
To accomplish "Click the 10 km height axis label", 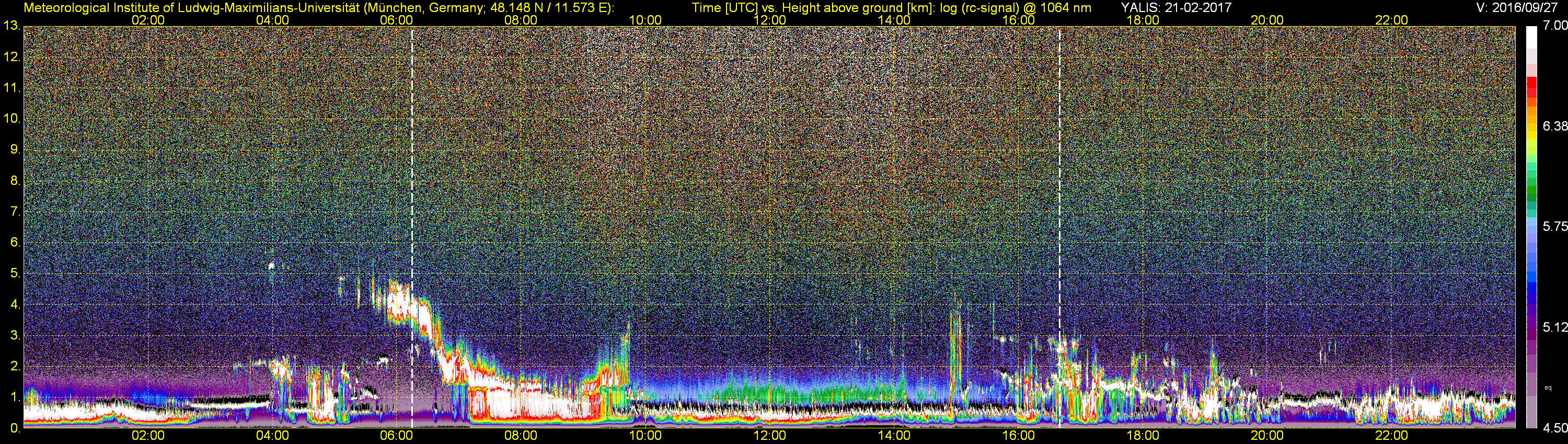I will click(11, 118).
